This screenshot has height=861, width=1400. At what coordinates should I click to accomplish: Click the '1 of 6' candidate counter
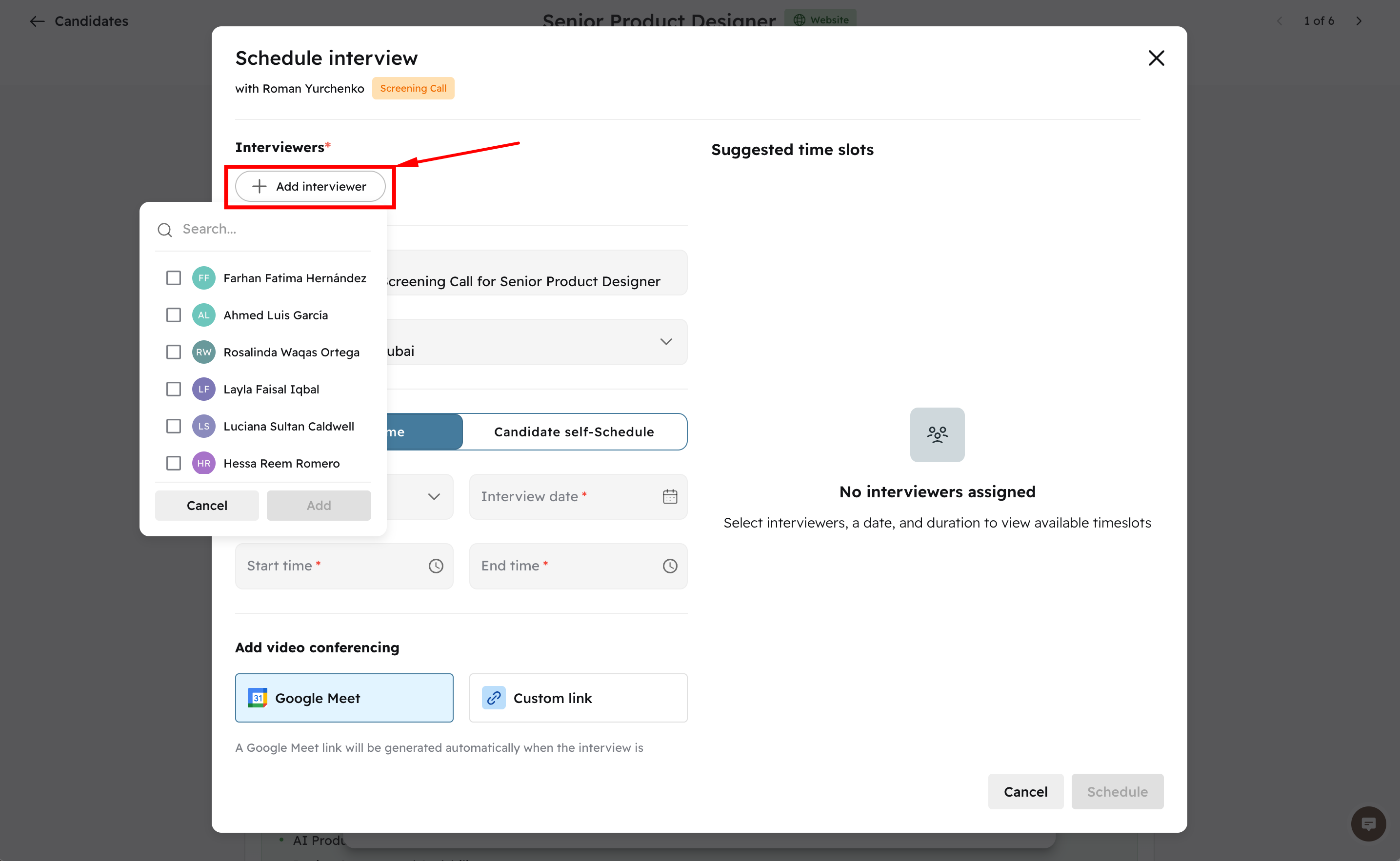tap(1319, 21)
